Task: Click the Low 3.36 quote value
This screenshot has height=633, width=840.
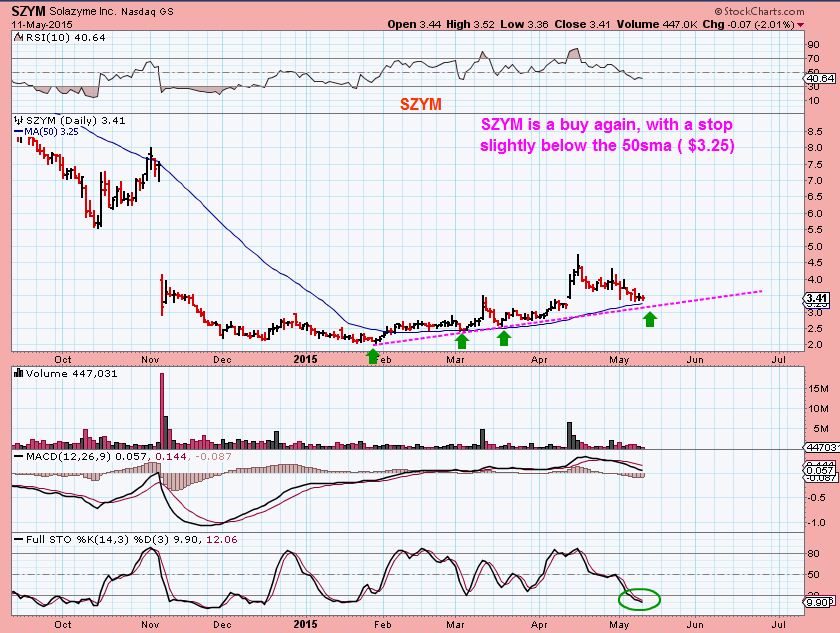Action: click(525, 24)
